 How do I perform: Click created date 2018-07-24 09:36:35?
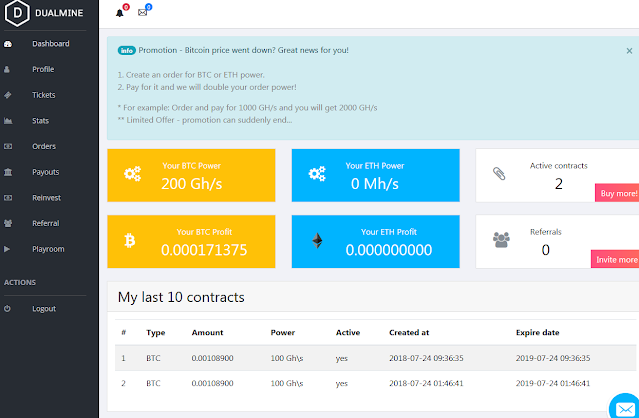426,358
